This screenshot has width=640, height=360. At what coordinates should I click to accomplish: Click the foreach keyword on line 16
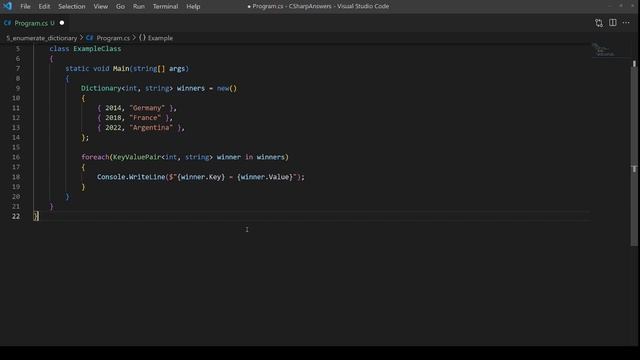point(95,157)
